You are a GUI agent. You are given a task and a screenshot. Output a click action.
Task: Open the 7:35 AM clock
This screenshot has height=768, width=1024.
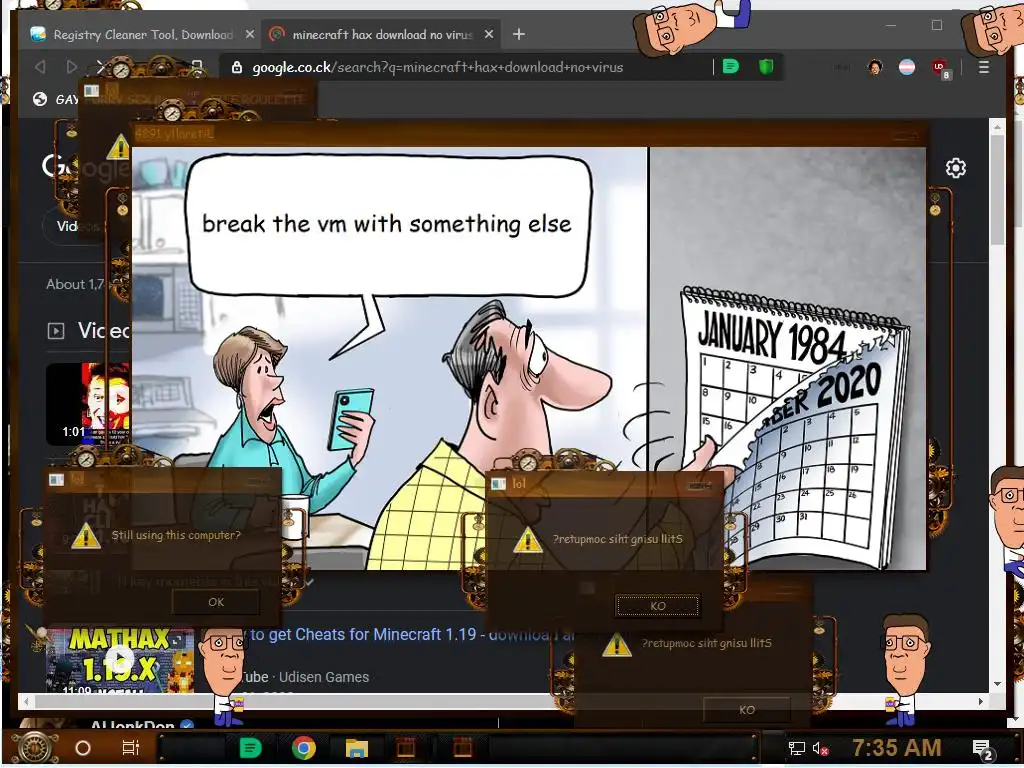(x=896, y=748)
